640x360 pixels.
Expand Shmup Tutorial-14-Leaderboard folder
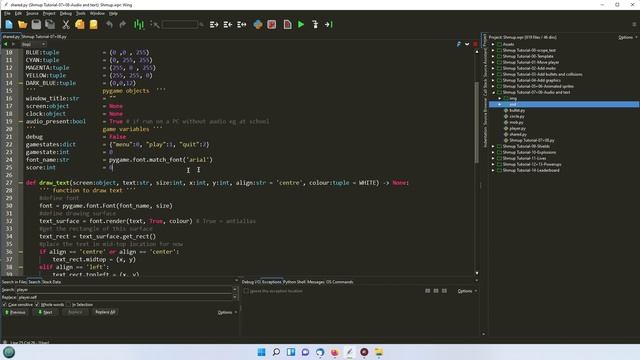point(493,170)
